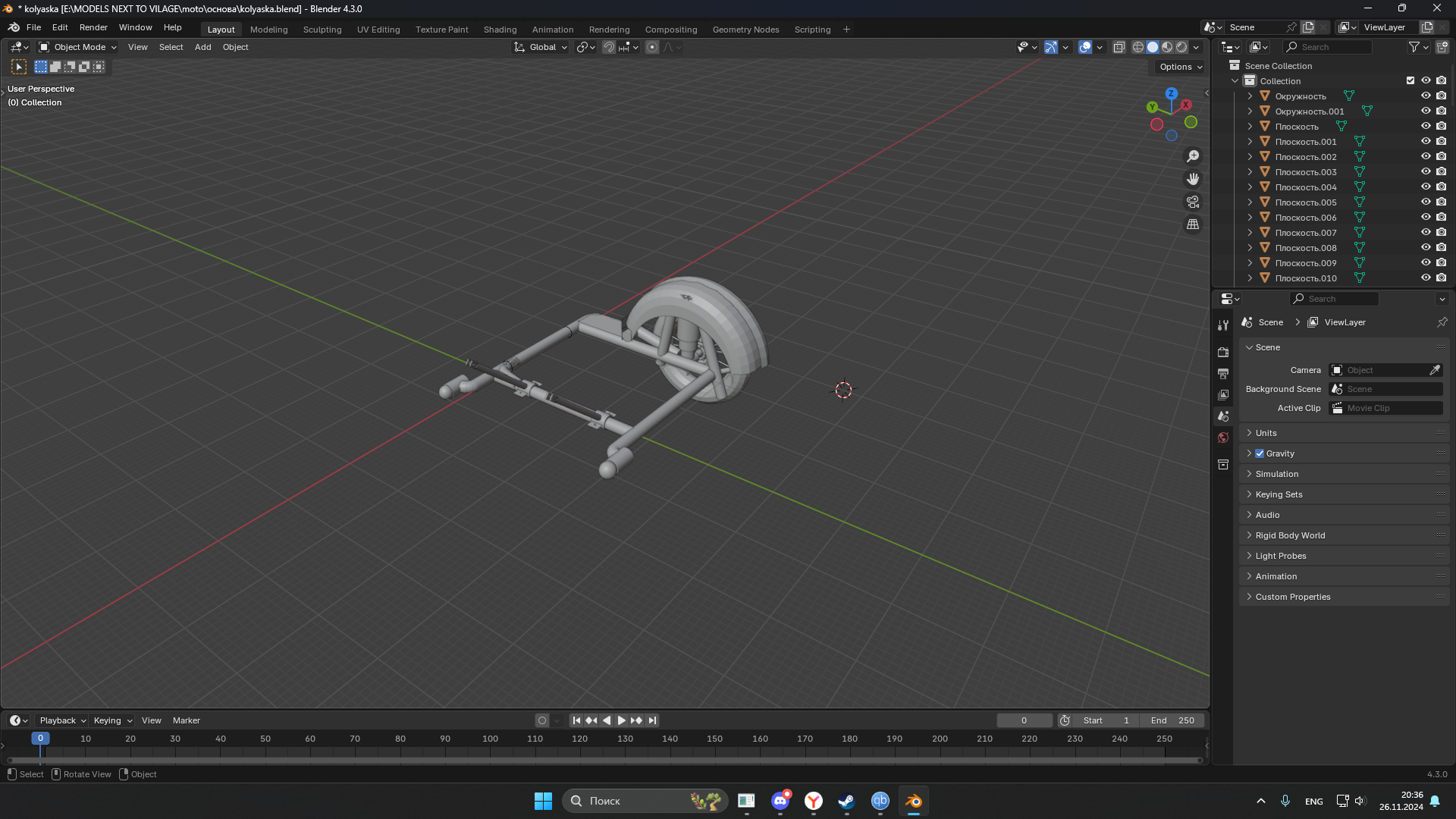1456x819 pixels.
Task: Toggle X-ray display in viewport header
Action: (1119, 47)
